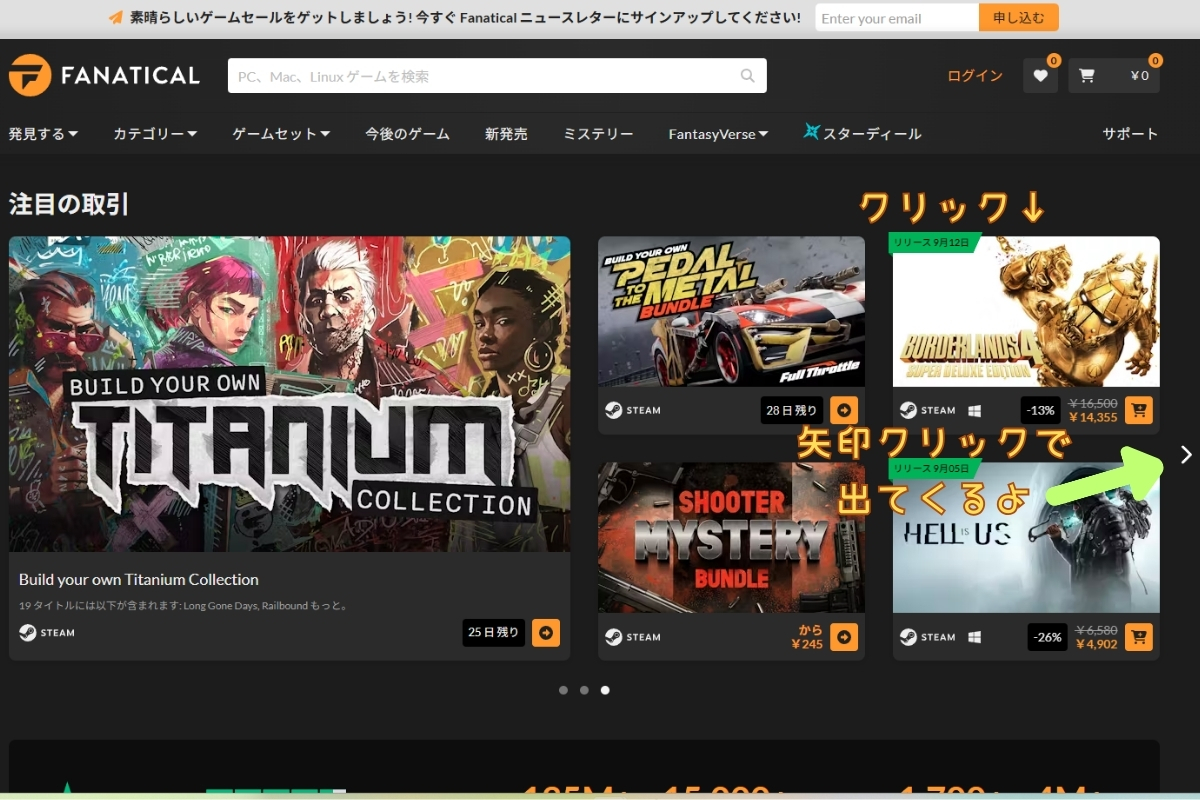Open Pedal to the Metal bundle arrow button

(x=844, y=410)
